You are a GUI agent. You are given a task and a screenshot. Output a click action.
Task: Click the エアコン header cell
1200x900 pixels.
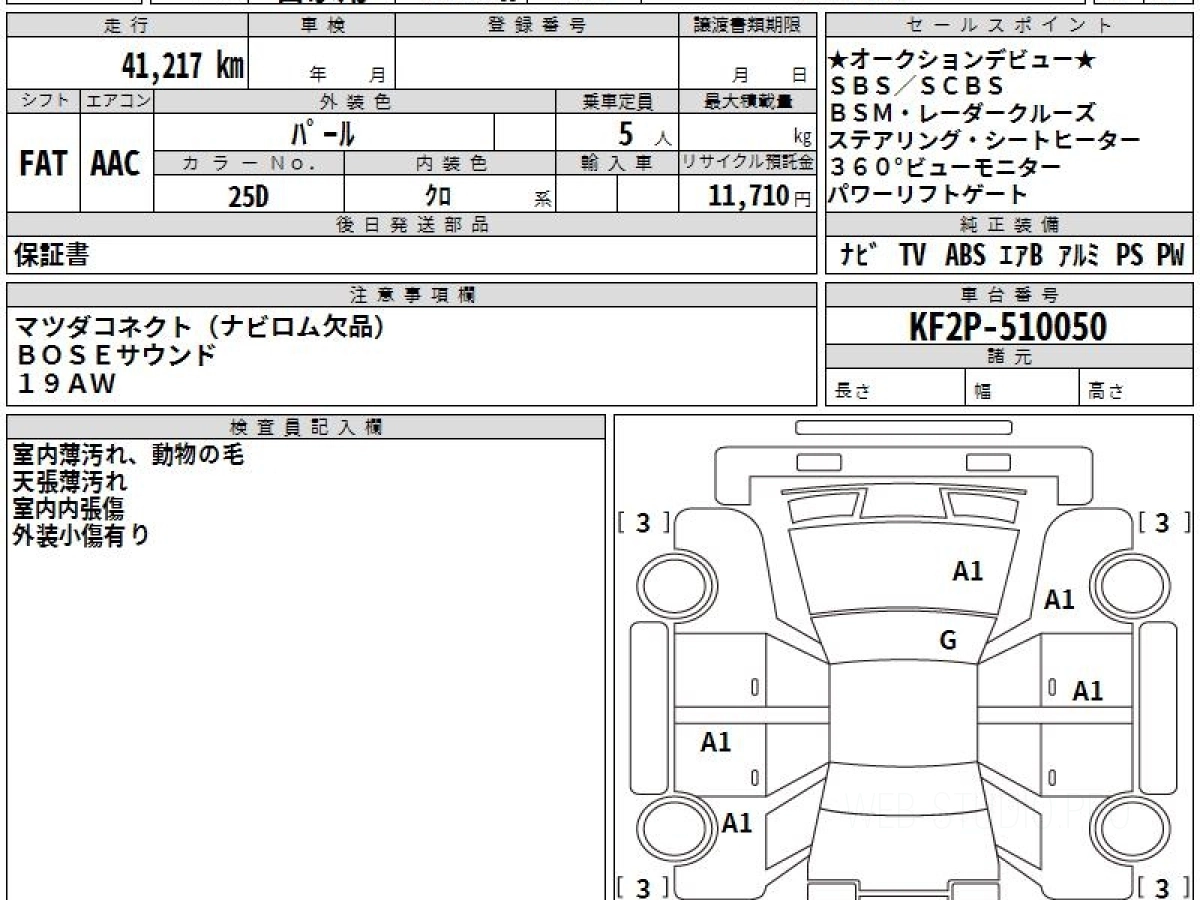click(x=117, y=101)
